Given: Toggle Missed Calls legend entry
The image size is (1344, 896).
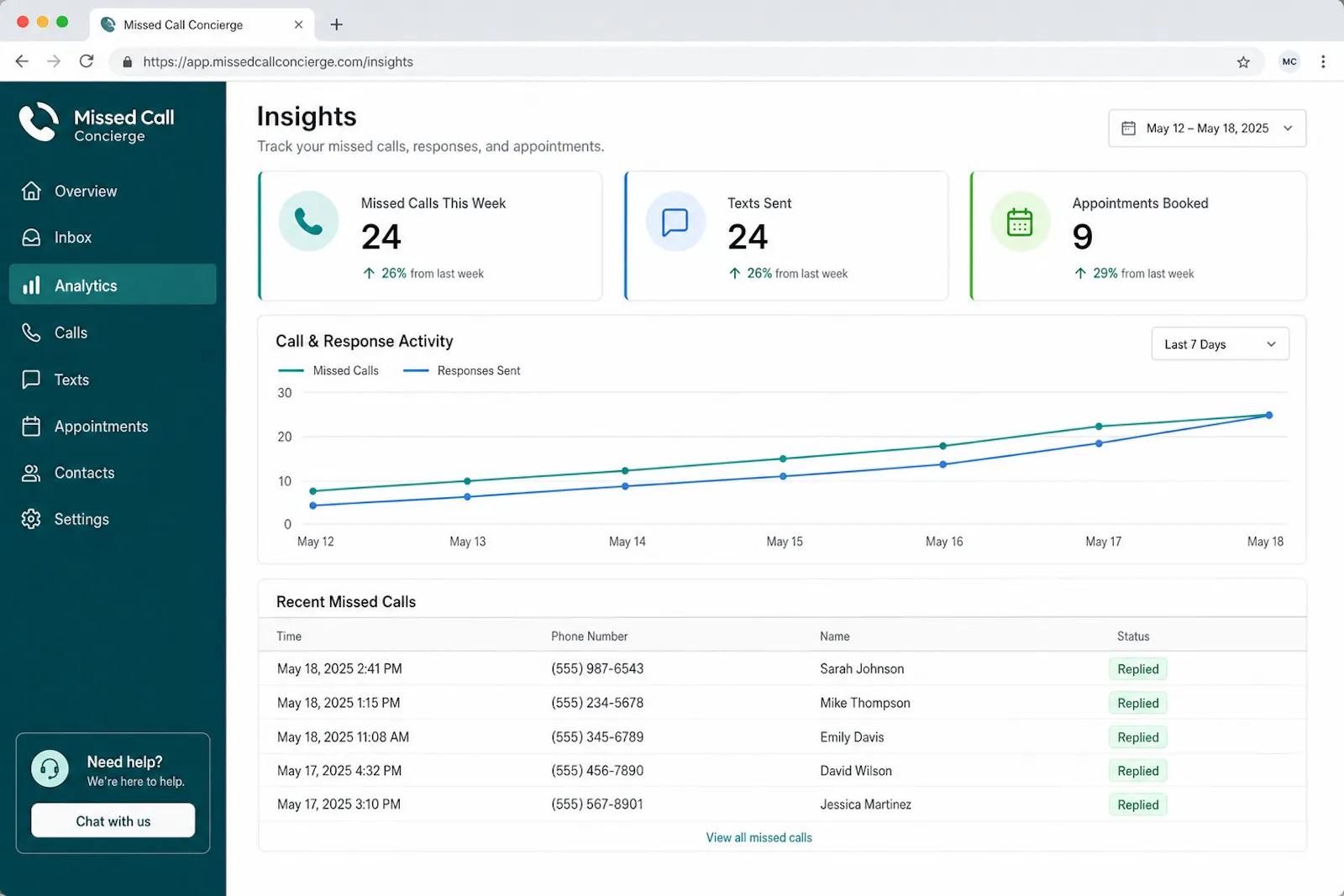Looking at the screenshot, I should click(328, 370).
